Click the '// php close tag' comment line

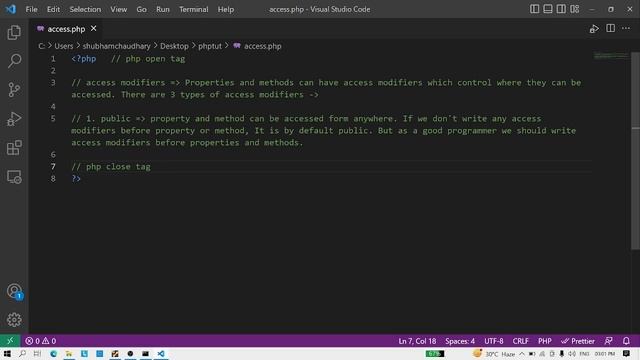click(111, 167)
